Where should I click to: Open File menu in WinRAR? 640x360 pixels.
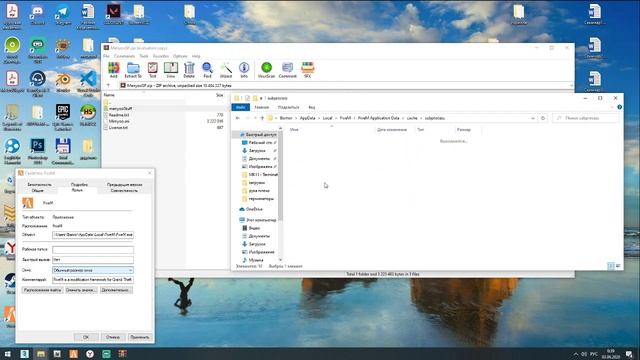pyautogui.click(x=106, y=56)
